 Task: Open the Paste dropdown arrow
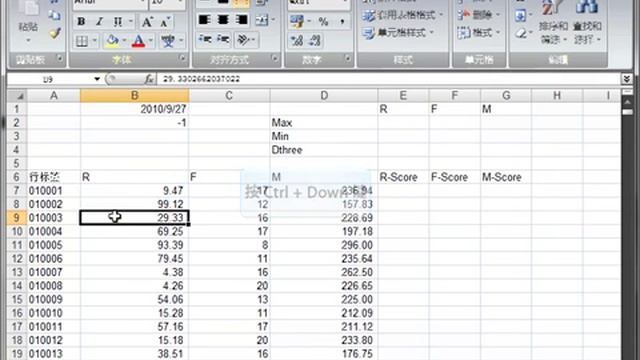(x=28, y=40)
